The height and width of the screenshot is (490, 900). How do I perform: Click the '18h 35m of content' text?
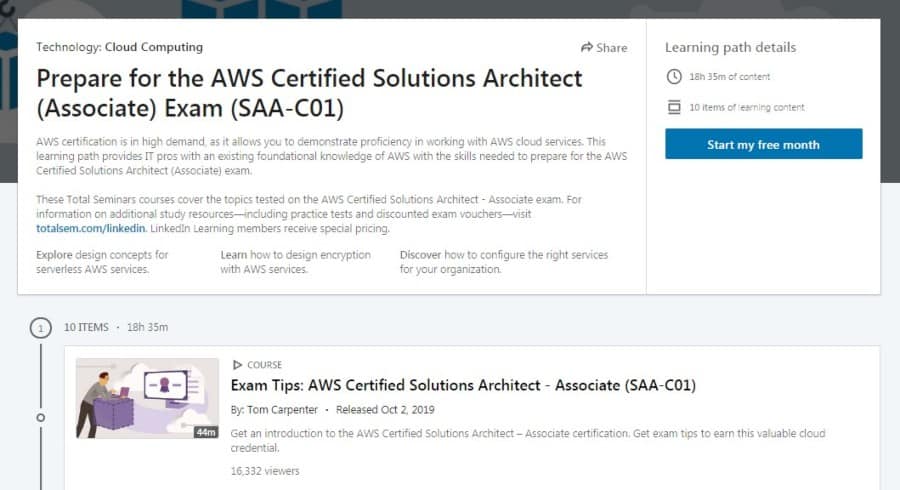(729, 76)
